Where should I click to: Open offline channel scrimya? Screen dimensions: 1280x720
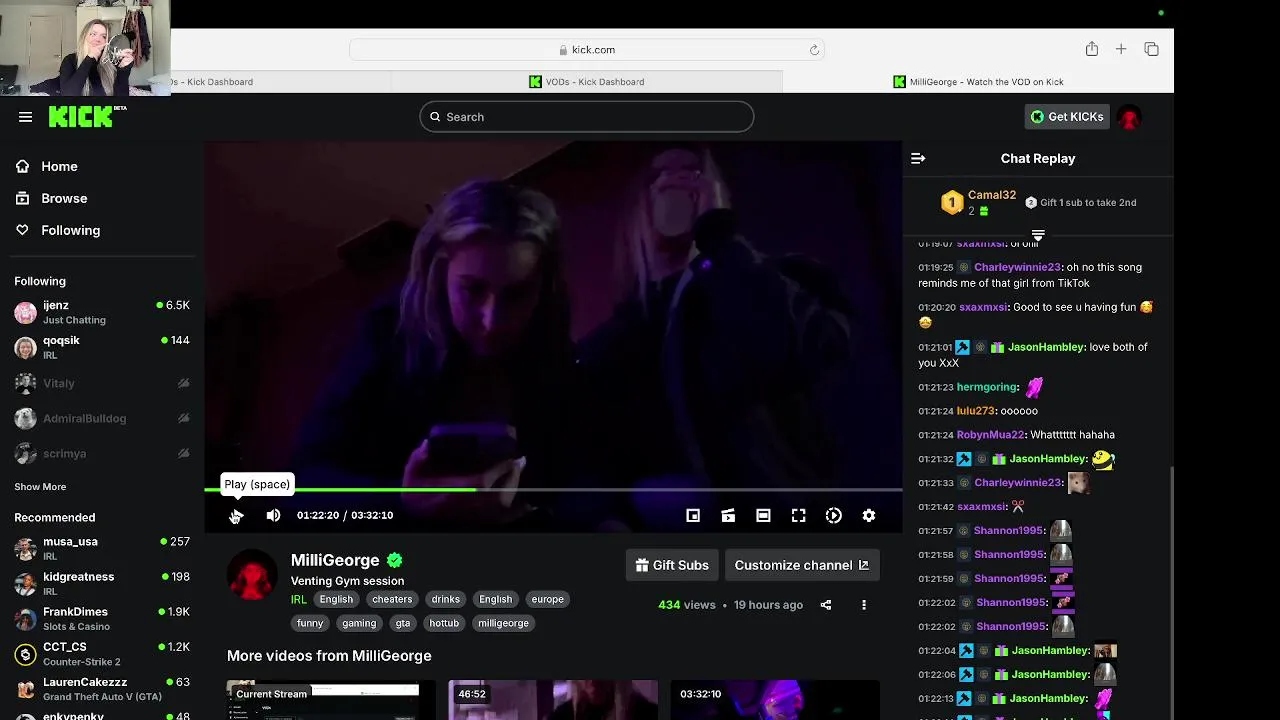tap(102, 453)
